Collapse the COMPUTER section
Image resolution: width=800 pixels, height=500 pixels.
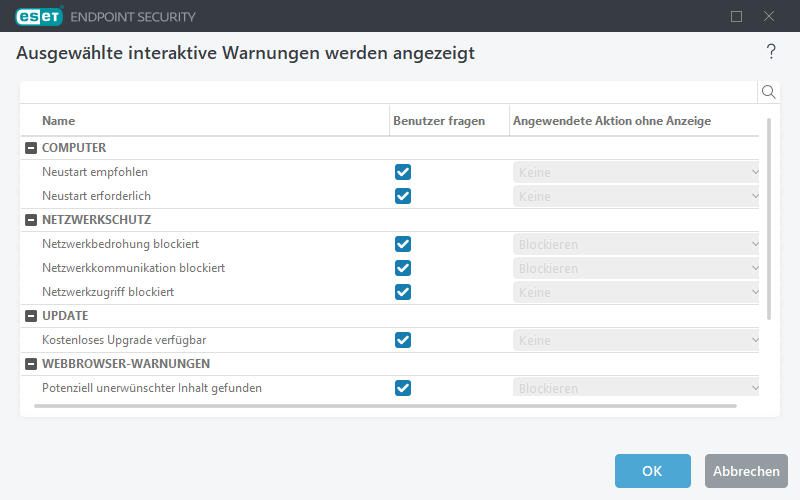(31, 148)
